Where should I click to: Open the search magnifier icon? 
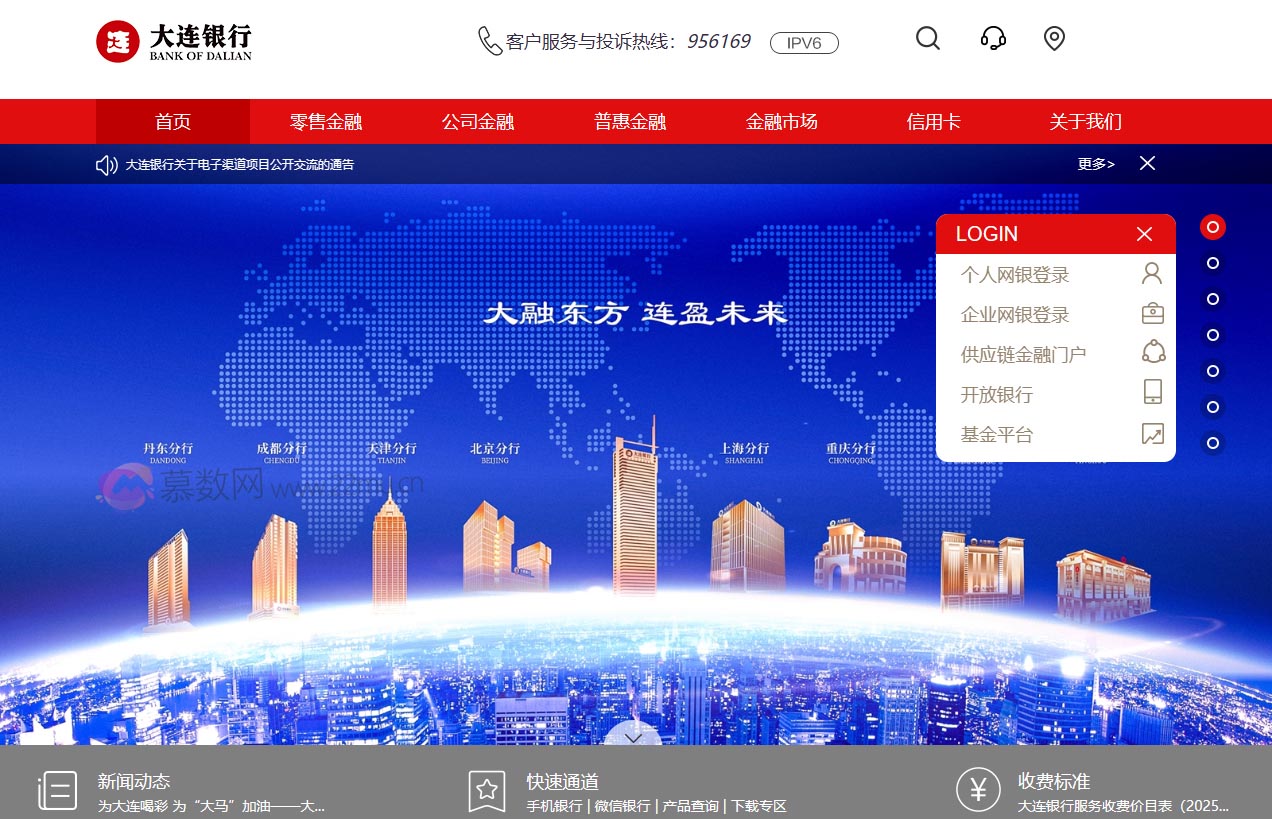coord(928,38)
